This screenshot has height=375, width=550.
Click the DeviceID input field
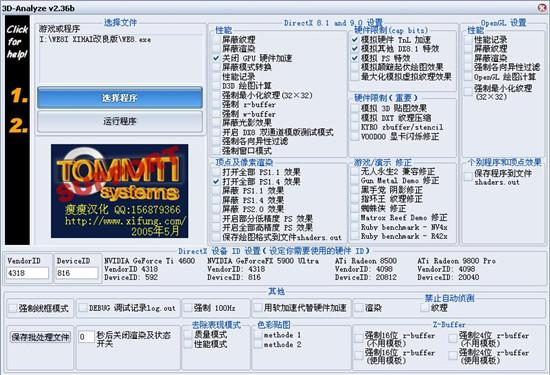[x=77, y=273]
